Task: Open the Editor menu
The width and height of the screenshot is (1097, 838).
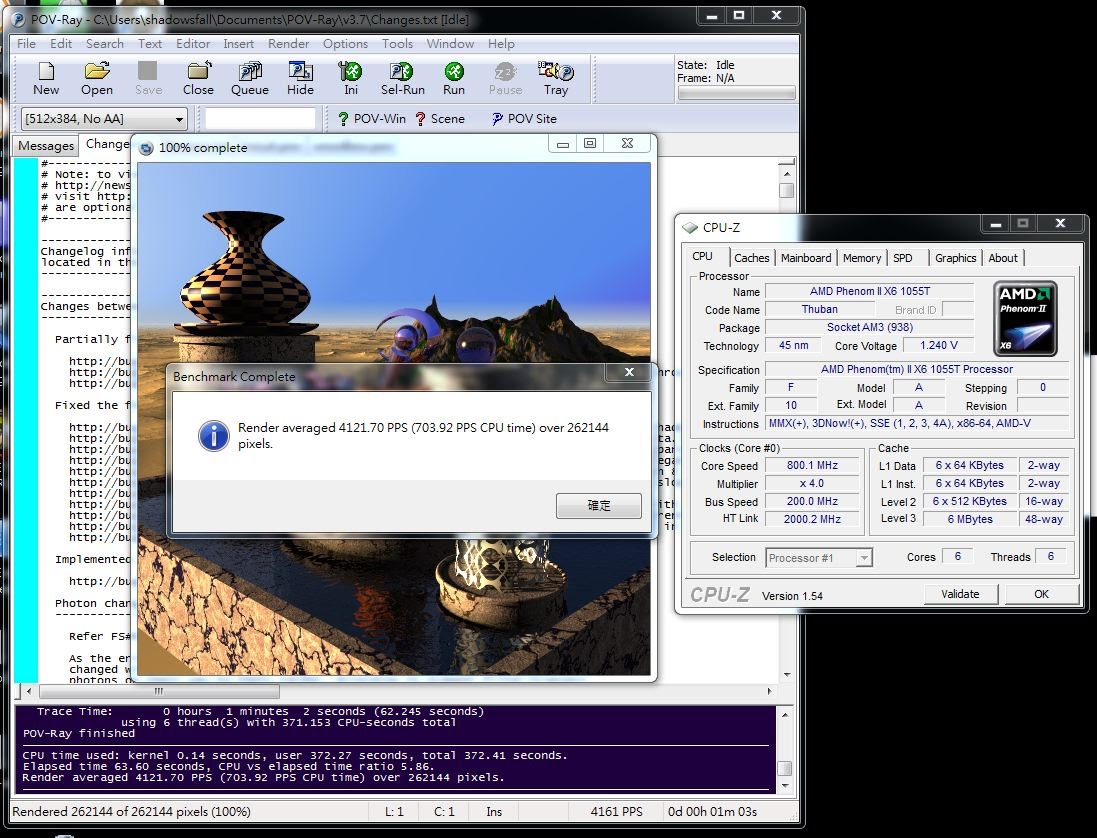Action: coord(193,43)
